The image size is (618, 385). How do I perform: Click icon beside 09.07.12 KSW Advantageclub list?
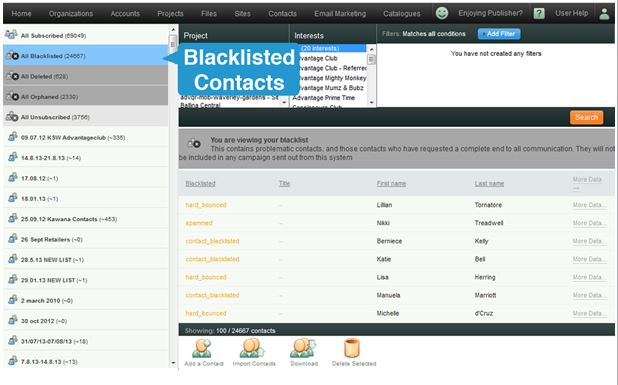[13, 137]
